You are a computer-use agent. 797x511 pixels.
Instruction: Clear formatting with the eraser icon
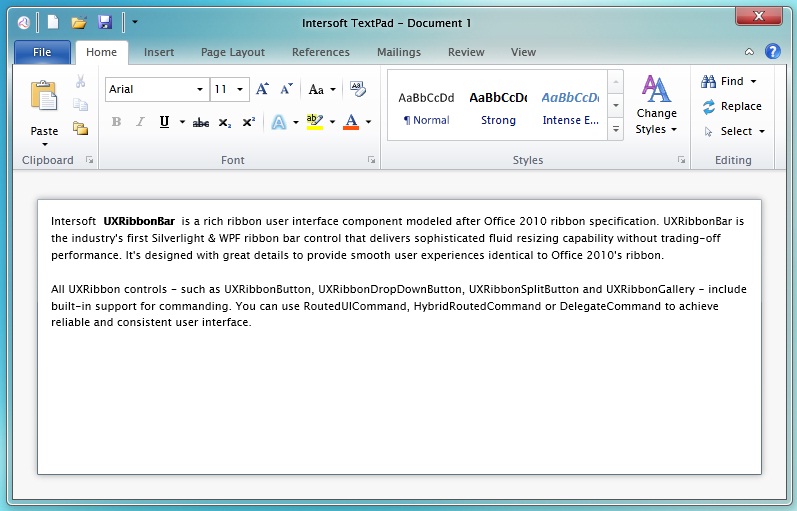358,89
